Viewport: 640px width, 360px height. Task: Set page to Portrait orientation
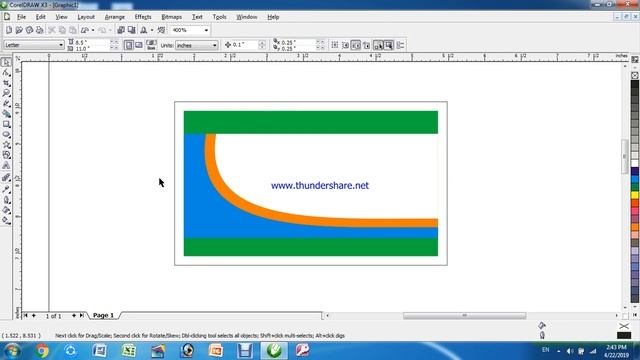coord(128,45)
